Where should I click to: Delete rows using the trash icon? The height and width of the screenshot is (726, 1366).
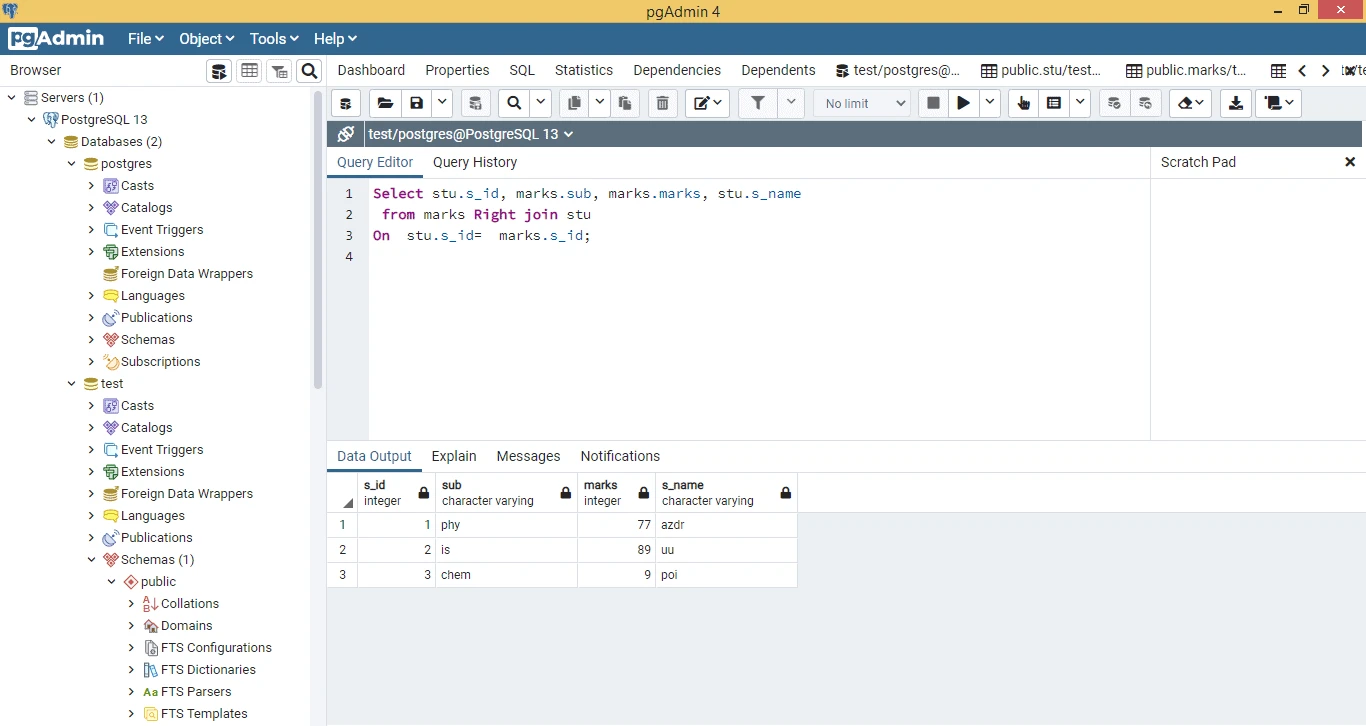pyautogui.click(x=662, y=103)
